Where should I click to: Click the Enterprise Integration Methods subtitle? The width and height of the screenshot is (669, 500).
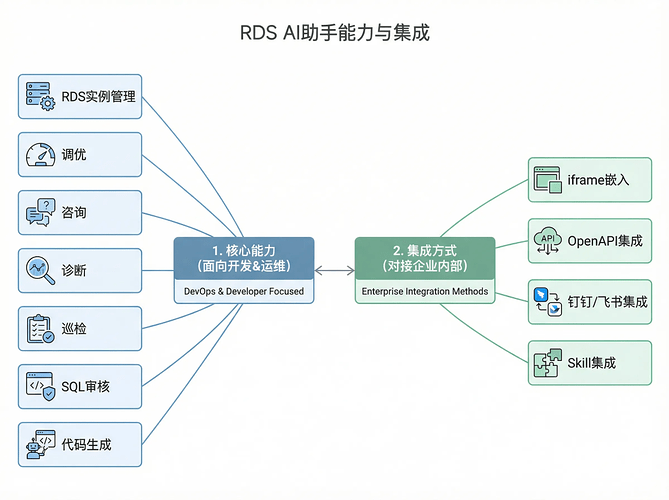[x=425, y=292]
